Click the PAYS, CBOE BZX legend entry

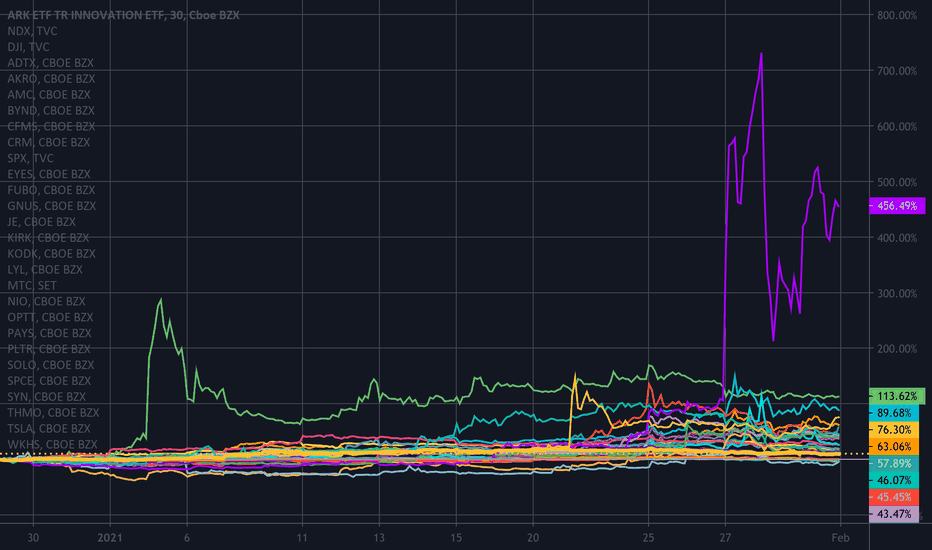pos(49,333)
